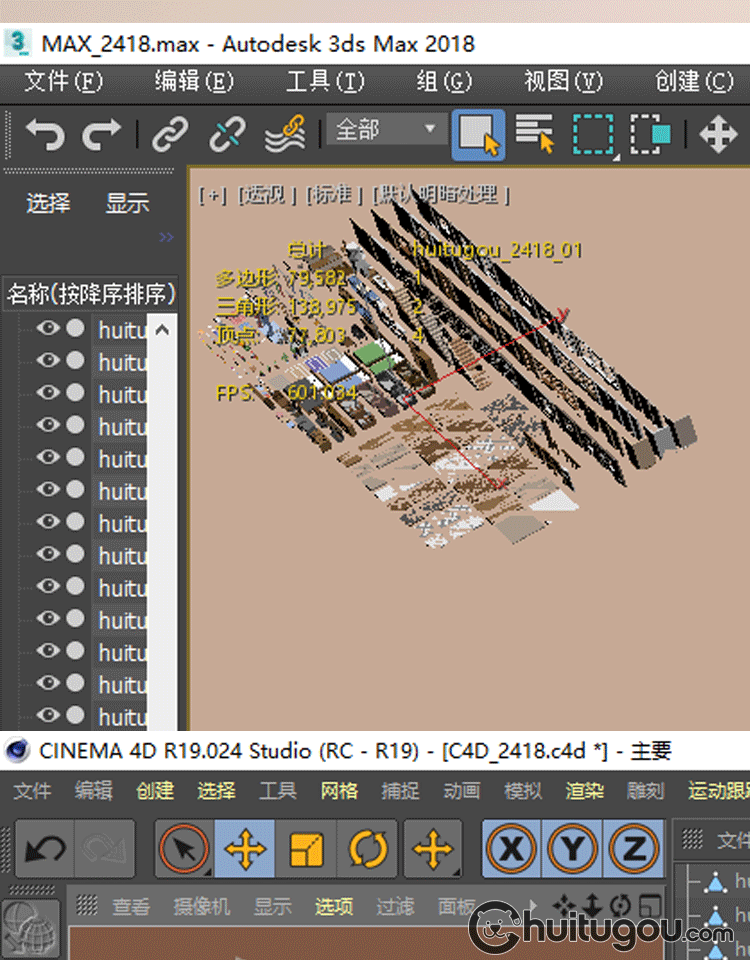Choose the Rectangular Selection Region icon
Screen dimensions: 750x960
coord(593,134)
